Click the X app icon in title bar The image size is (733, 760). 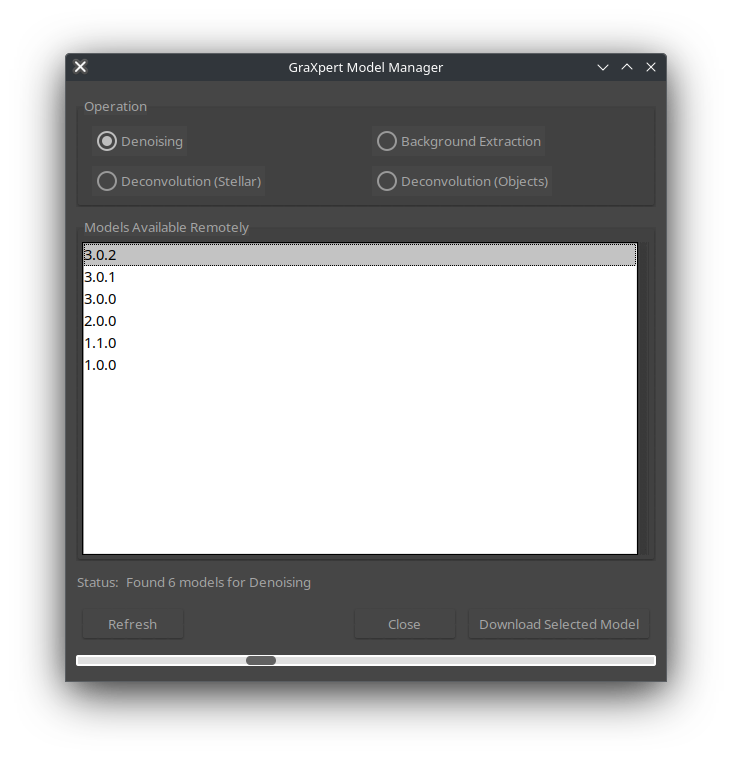click(80, 67)
